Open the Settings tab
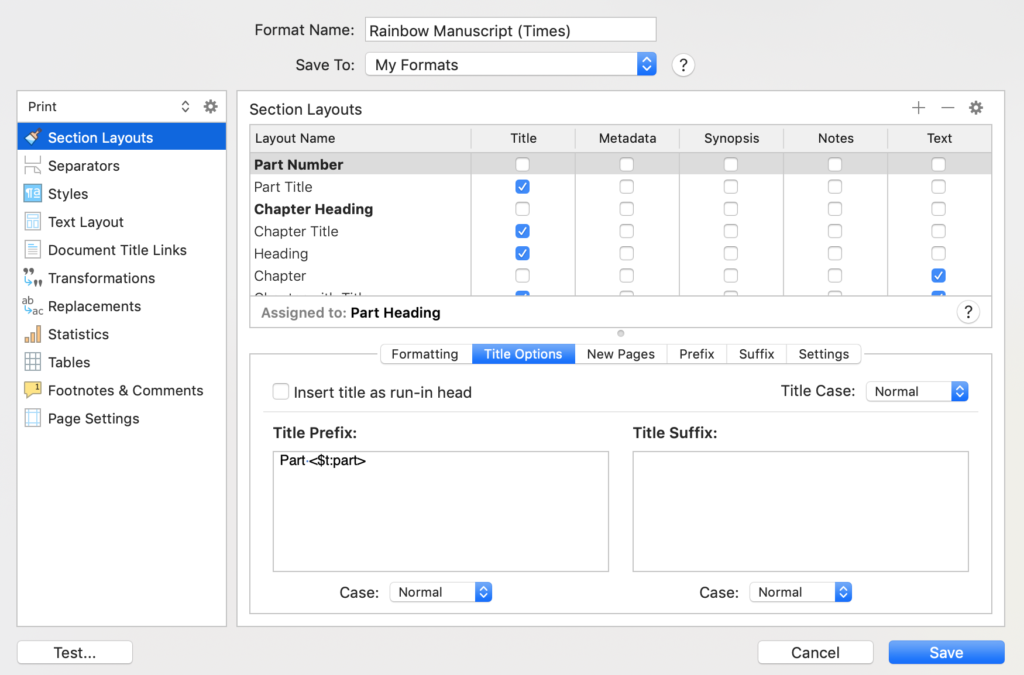 tap(824, 354)
